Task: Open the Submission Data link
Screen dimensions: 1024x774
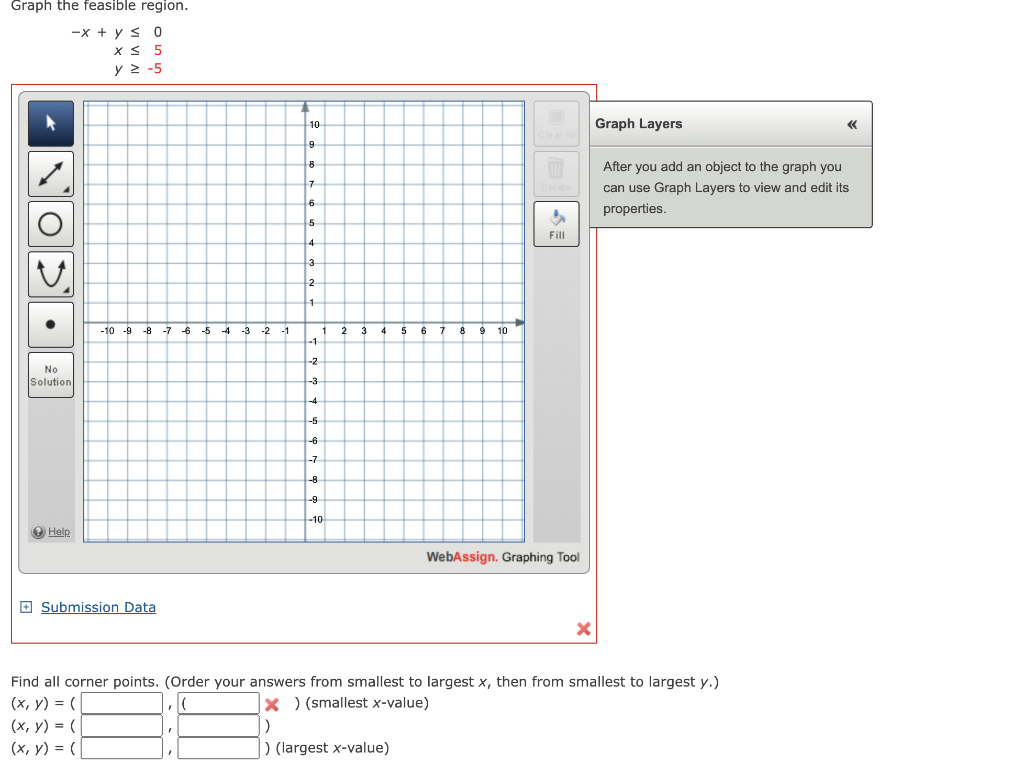Action: [x=98, y=607]
